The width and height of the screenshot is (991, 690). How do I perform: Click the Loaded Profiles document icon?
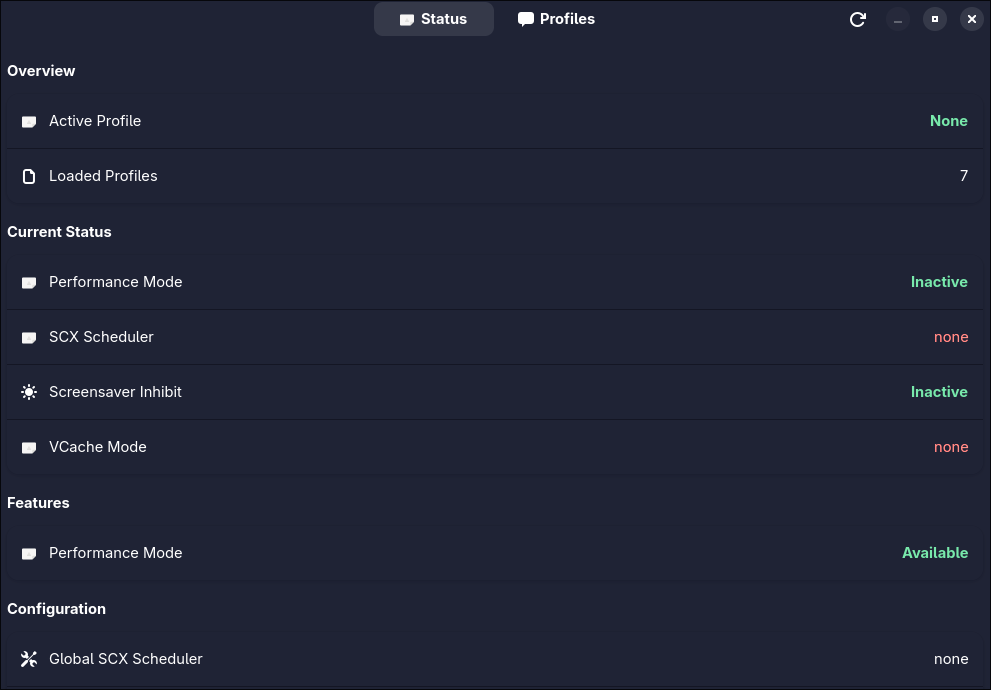coord(29,176)
